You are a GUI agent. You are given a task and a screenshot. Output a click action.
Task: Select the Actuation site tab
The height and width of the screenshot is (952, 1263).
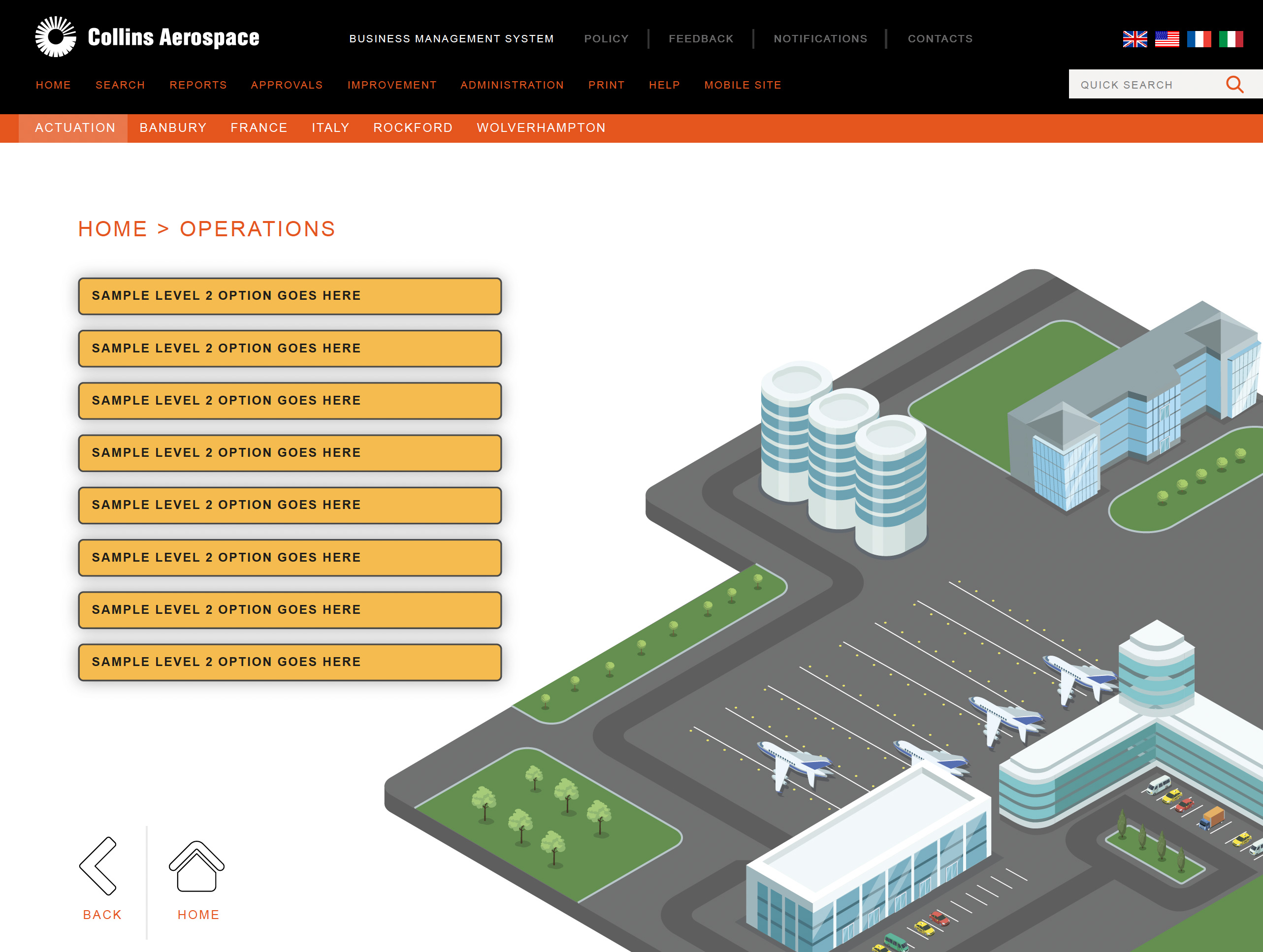[x=73, y=128]
